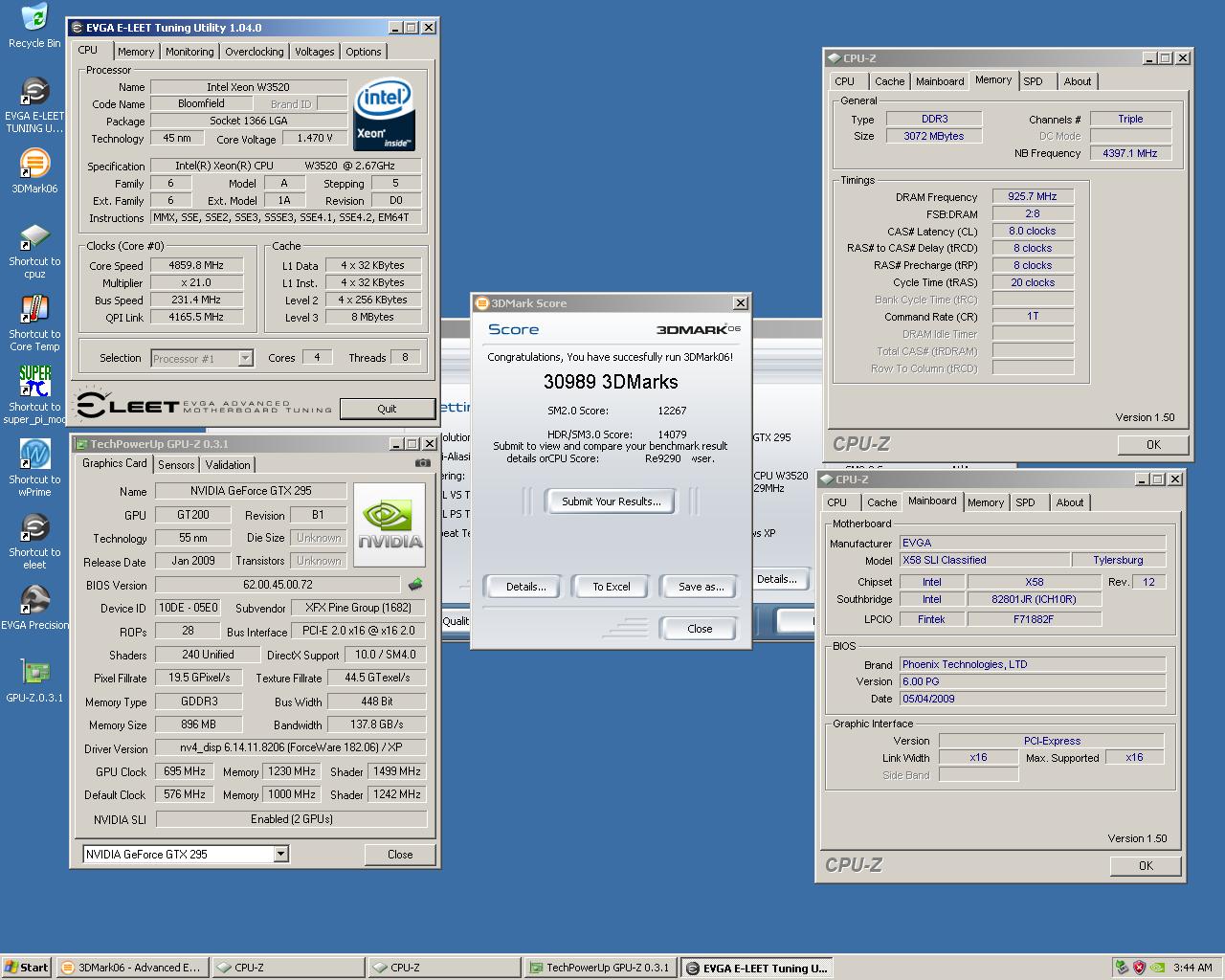1225x980 pixels.
Task: Click Details button in 3DMark Score dialog
Action: [525, 587]
